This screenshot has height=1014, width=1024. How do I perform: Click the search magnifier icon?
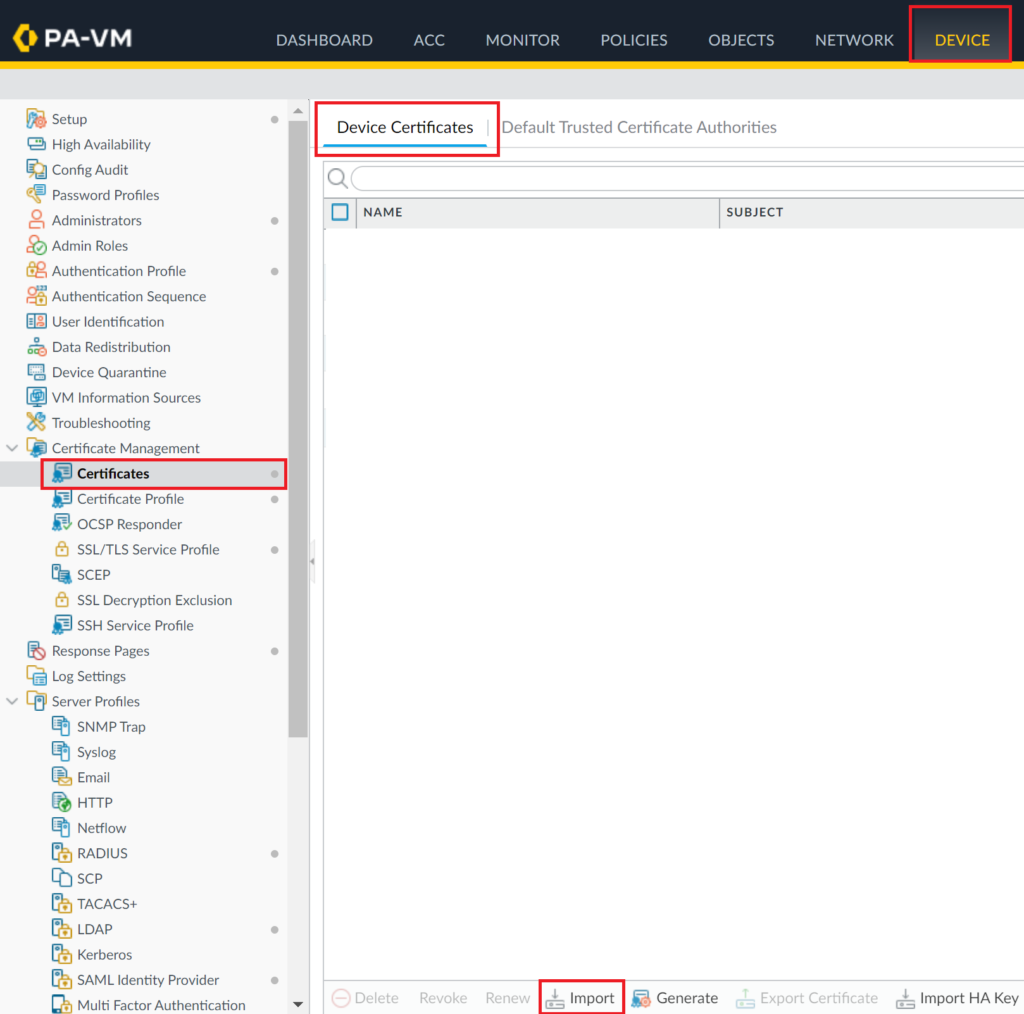point(338,178)
